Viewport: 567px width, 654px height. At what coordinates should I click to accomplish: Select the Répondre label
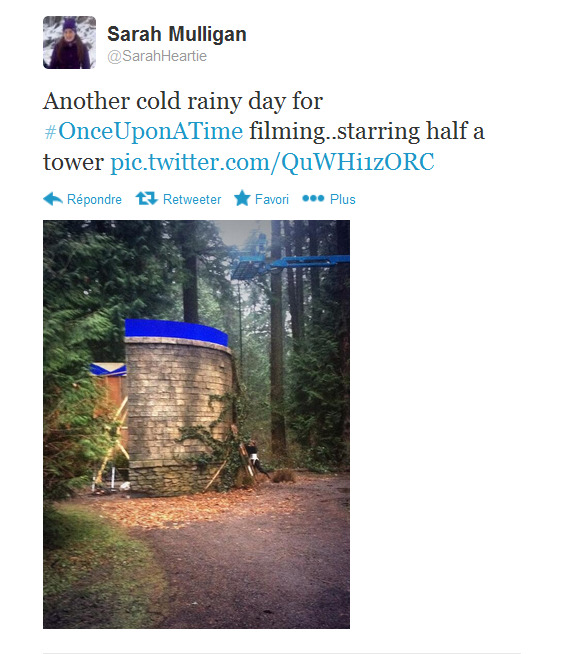point(94,199)
